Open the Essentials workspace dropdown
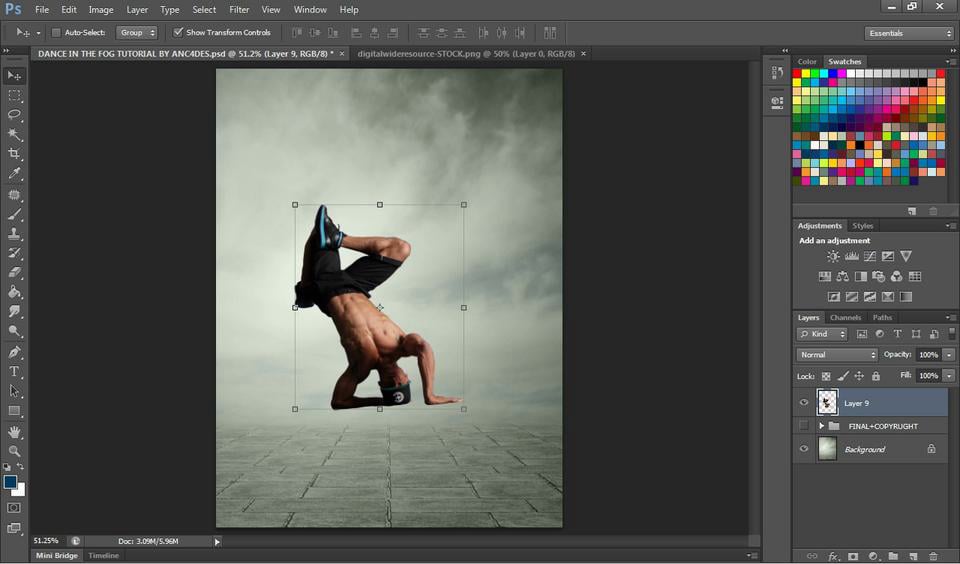Image resolution: width=960 pixels, height=564 pixels. point(909,33)
